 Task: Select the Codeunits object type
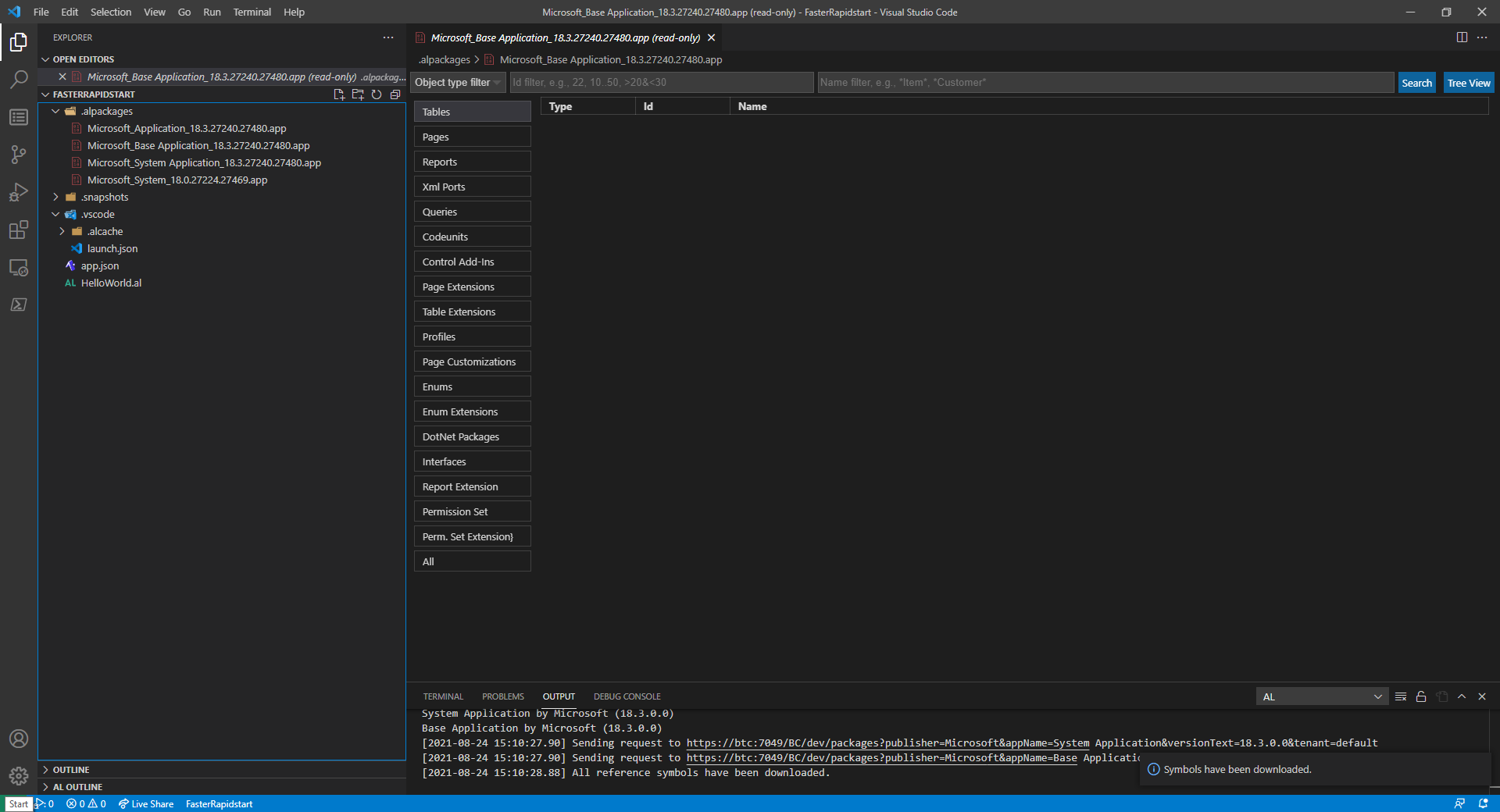472,236
